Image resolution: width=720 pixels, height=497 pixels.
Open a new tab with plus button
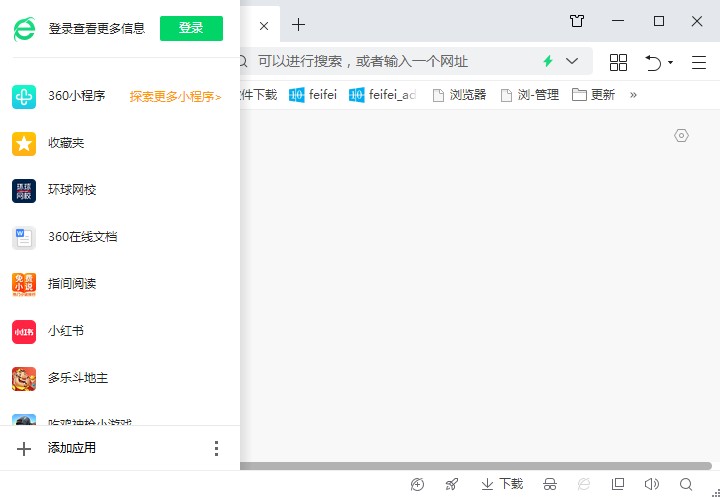[298, 25]
